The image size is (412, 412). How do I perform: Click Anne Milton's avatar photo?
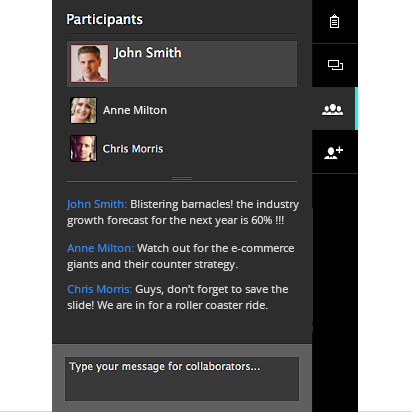[x=83, y=110]
